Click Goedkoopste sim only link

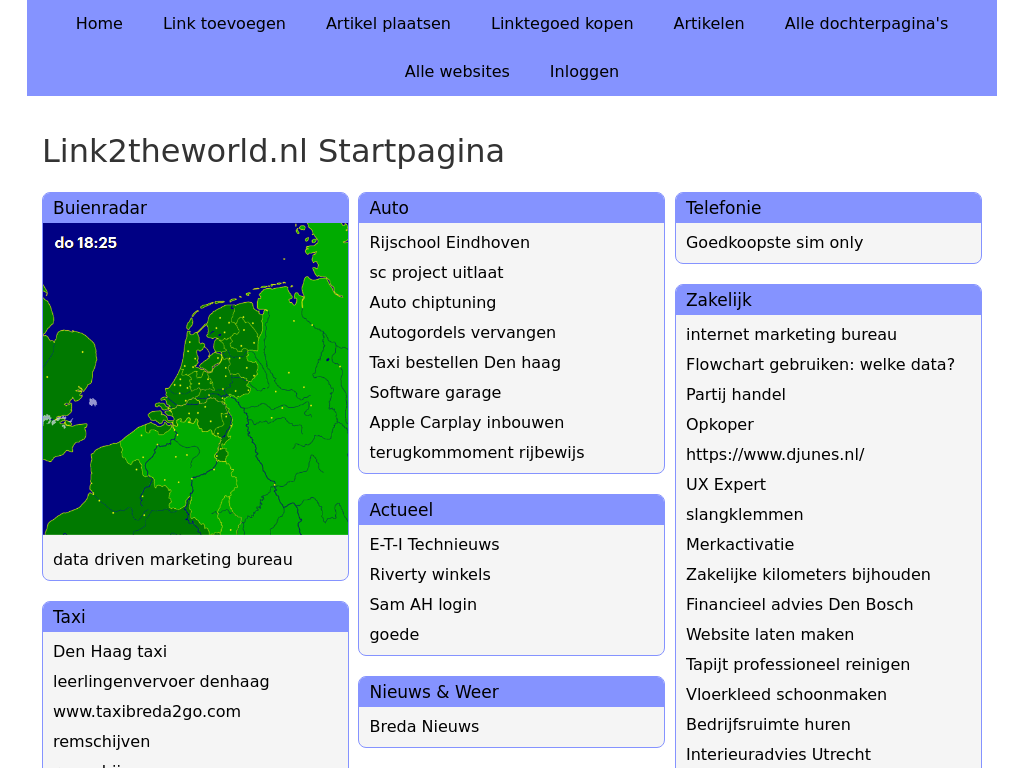(x=774, y=242)
